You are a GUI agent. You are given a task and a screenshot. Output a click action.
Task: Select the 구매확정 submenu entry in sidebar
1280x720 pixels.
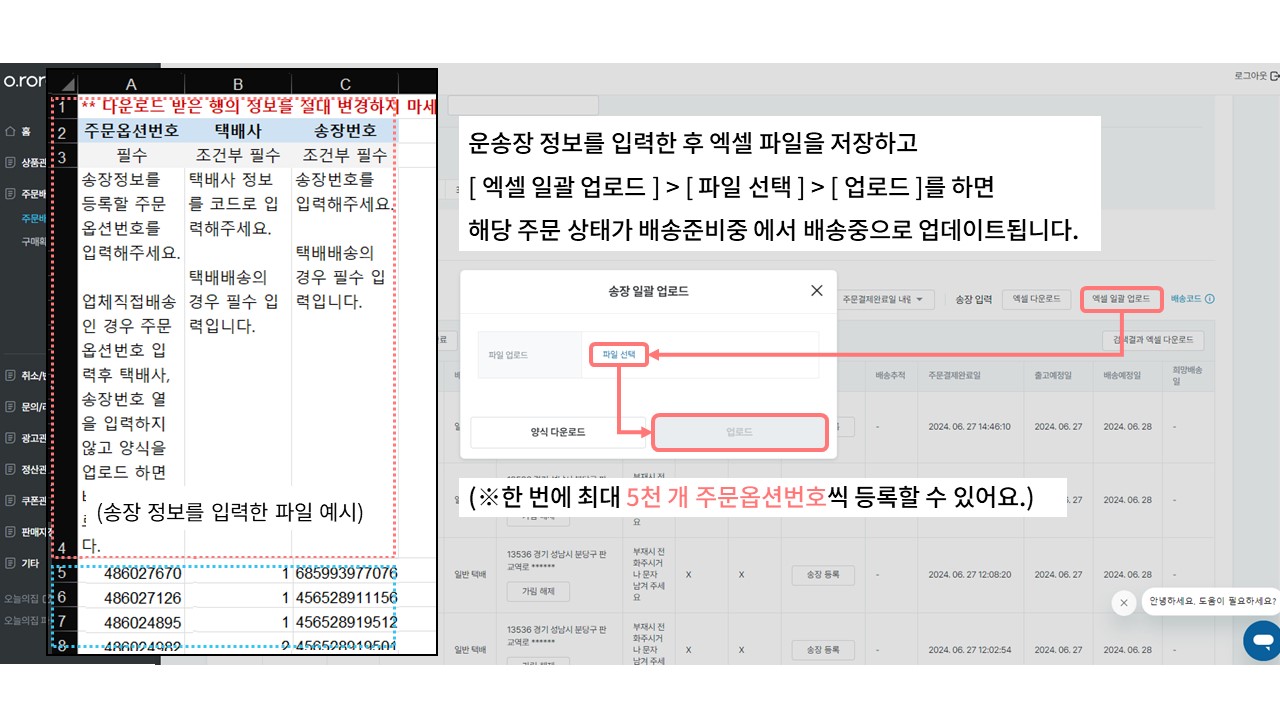(x=33, y=241)
